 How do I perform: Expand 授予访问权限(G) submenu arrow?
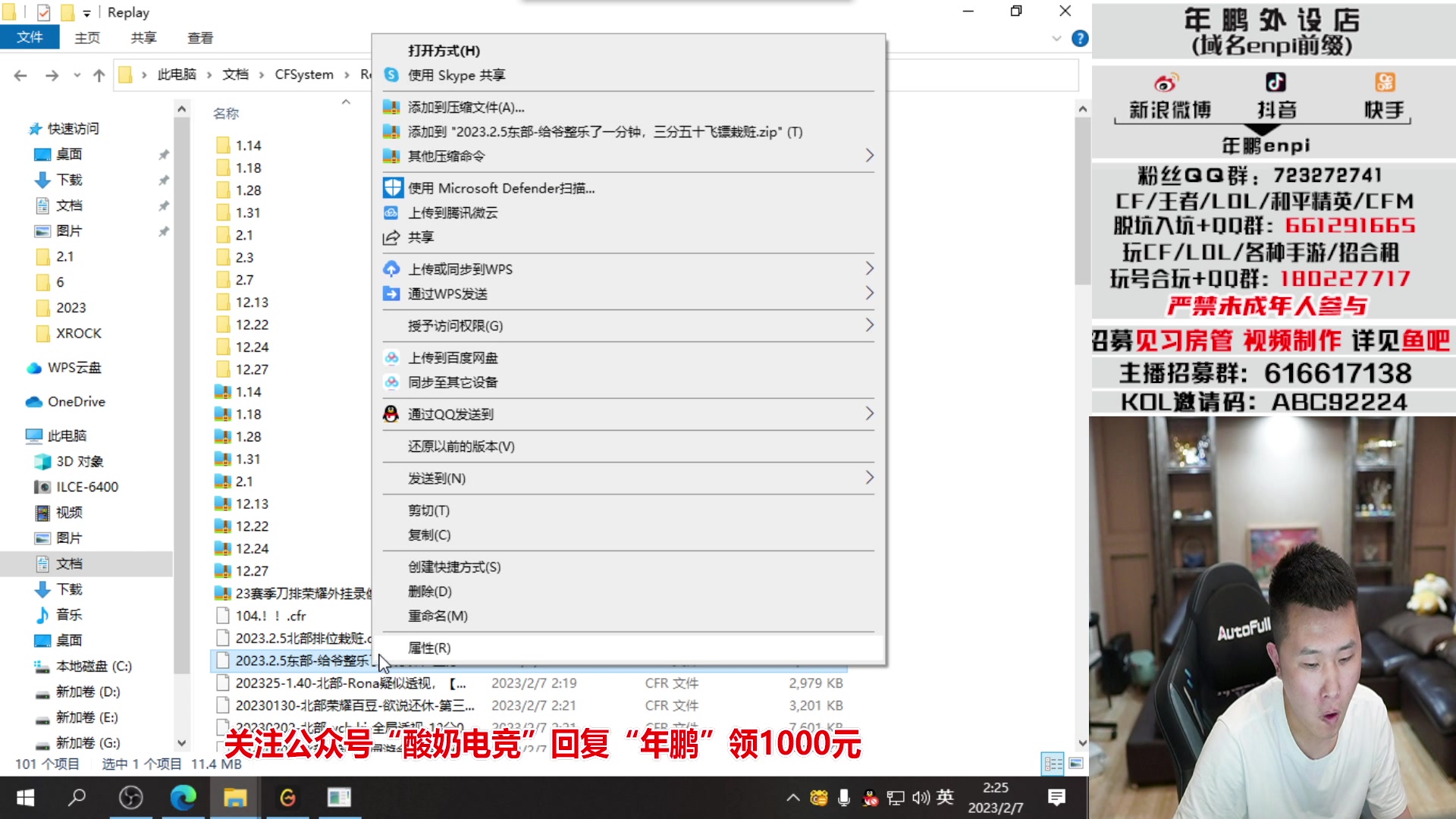pos(870,325)
